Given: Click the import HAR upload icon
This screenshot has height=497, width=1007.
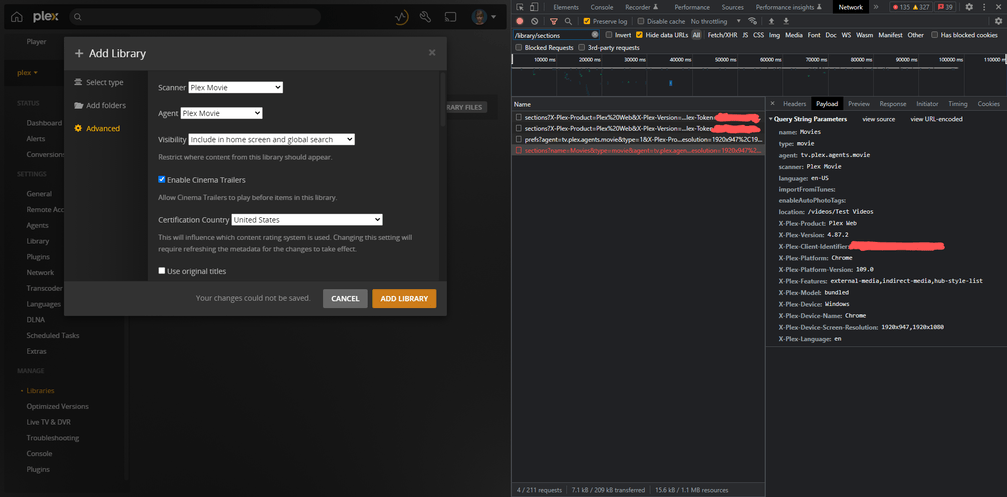Looking at the screenshot, I should (x=771, y=21).
